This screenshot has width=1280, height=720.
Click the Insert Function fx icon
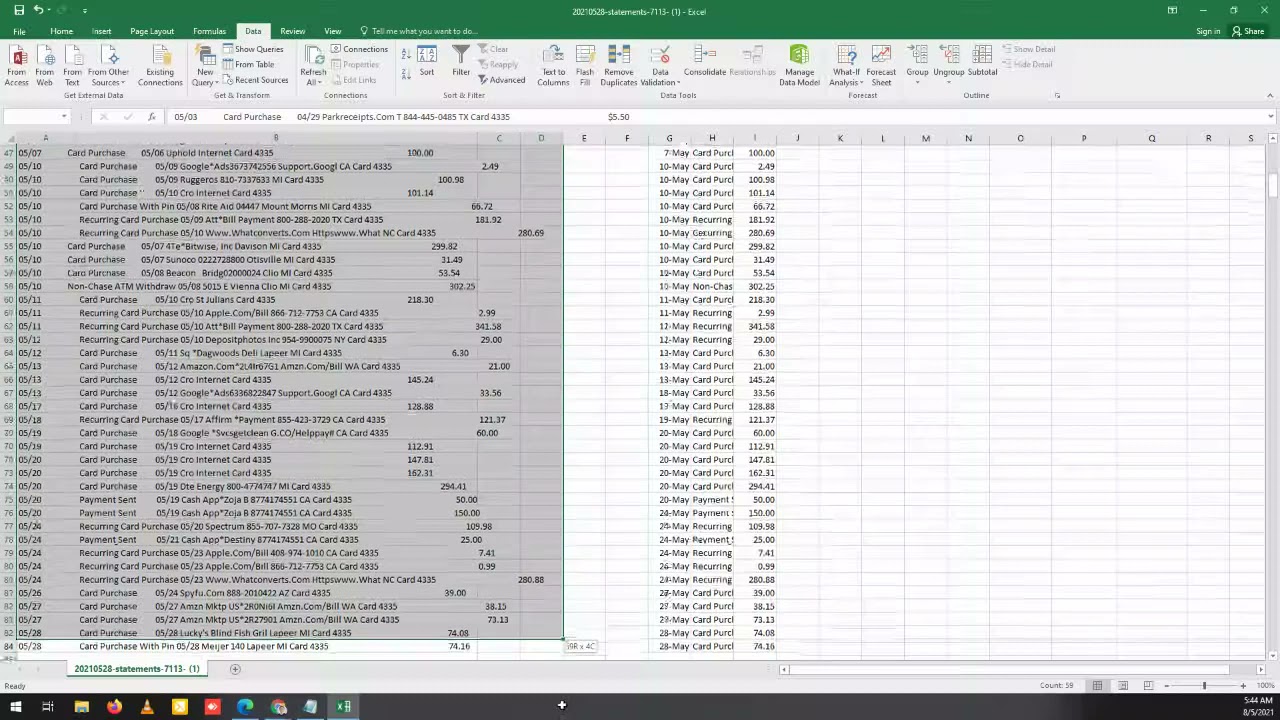(x=152, y=117)
